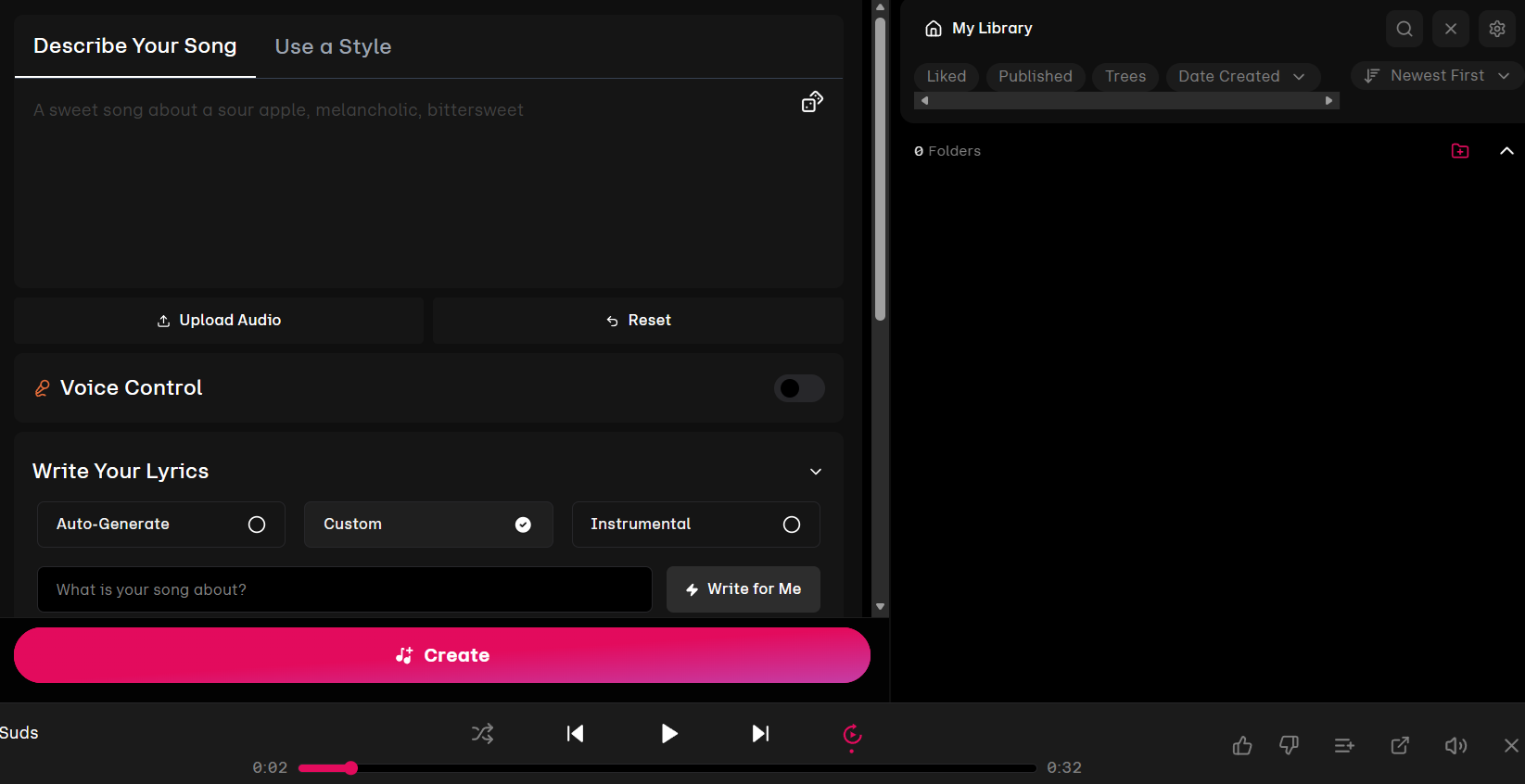Create a new folder
1525x784 pixels.
coord(1460,151)
